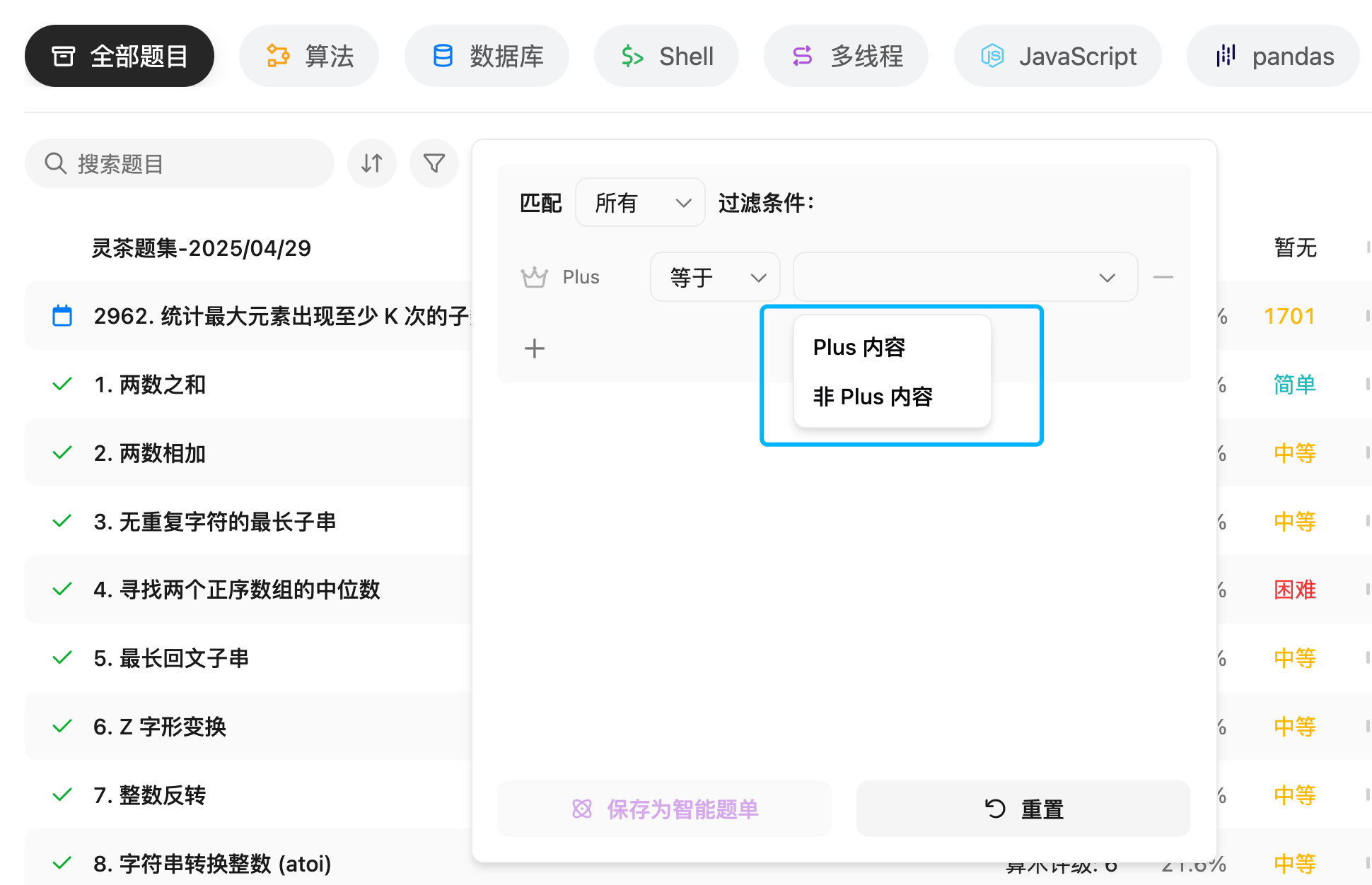Expand the empty value dropdown
The width and height of the screenshot is (1372, 885).
pos(965,277)
